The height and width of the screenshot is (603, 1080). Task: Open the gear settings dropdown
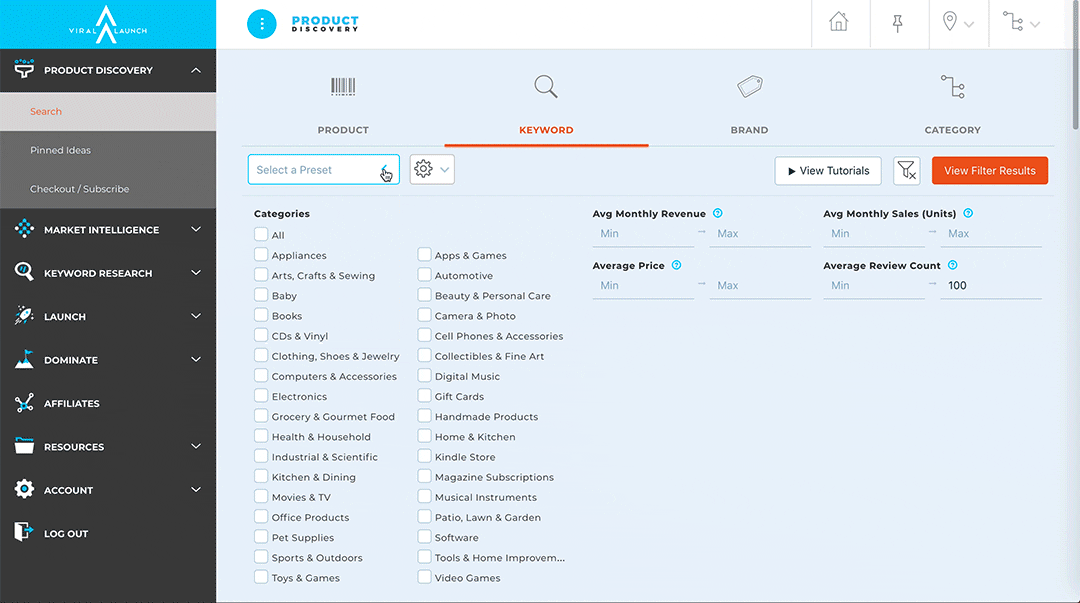[x=432, y=170]
